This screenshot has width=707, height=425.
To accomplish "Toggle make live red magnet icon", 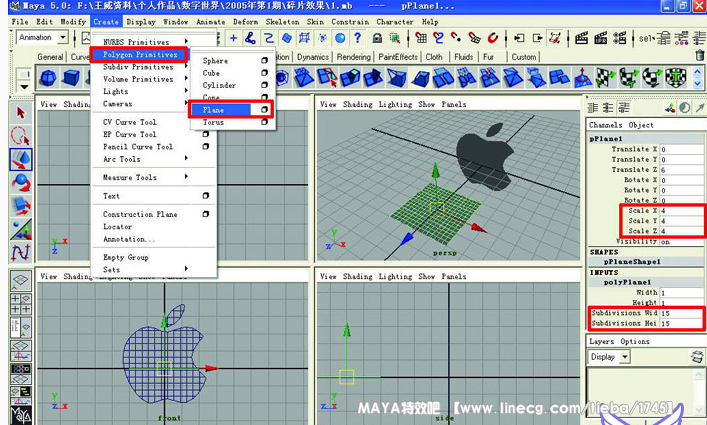I will coord(492,38).
